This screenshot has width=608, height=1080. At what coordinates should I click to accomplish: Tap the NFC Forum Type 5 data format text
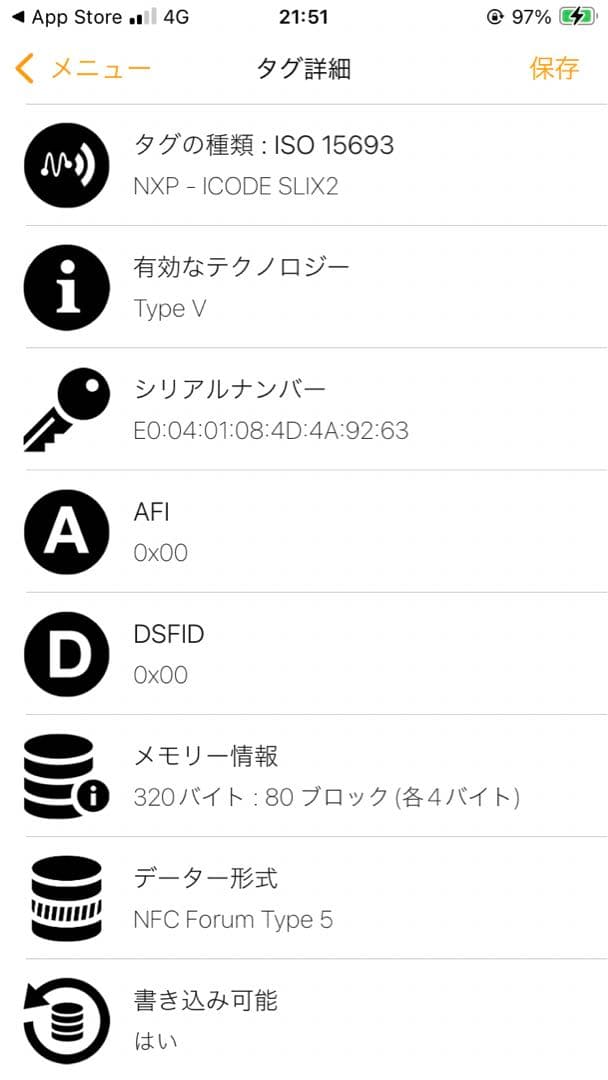(233, 919)
